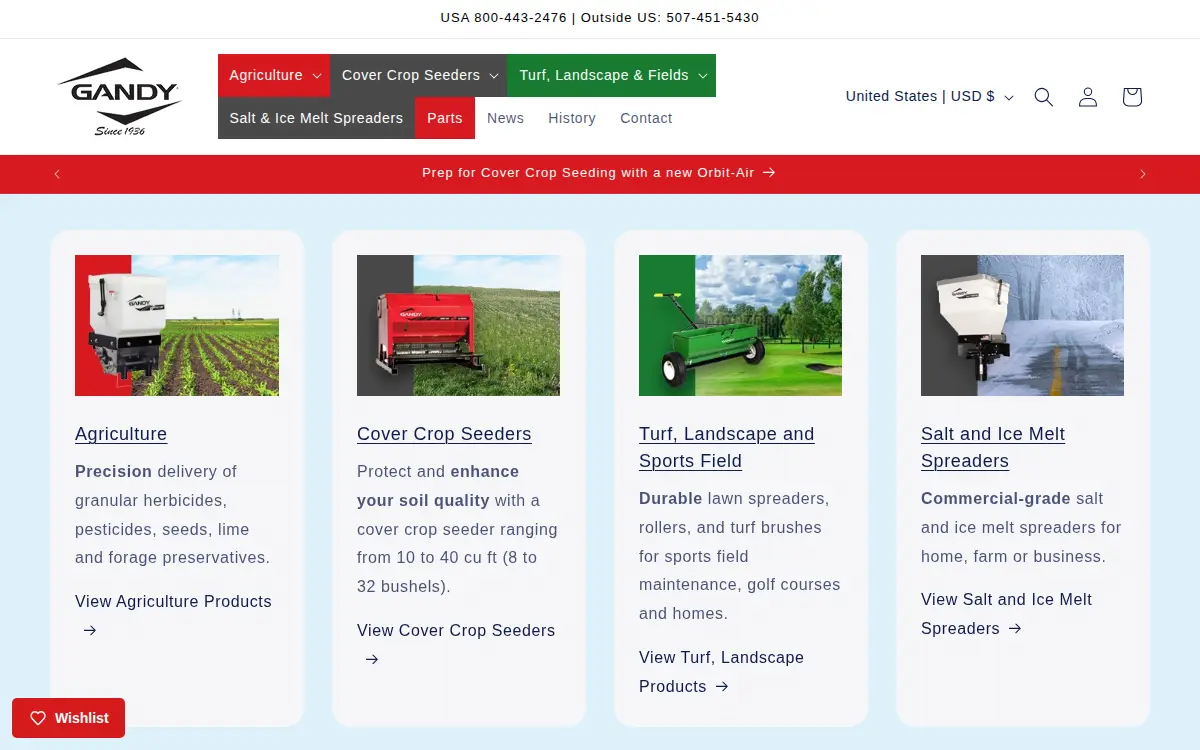
Task: Show next announcement with right arrow
Action: (1143, 174)
